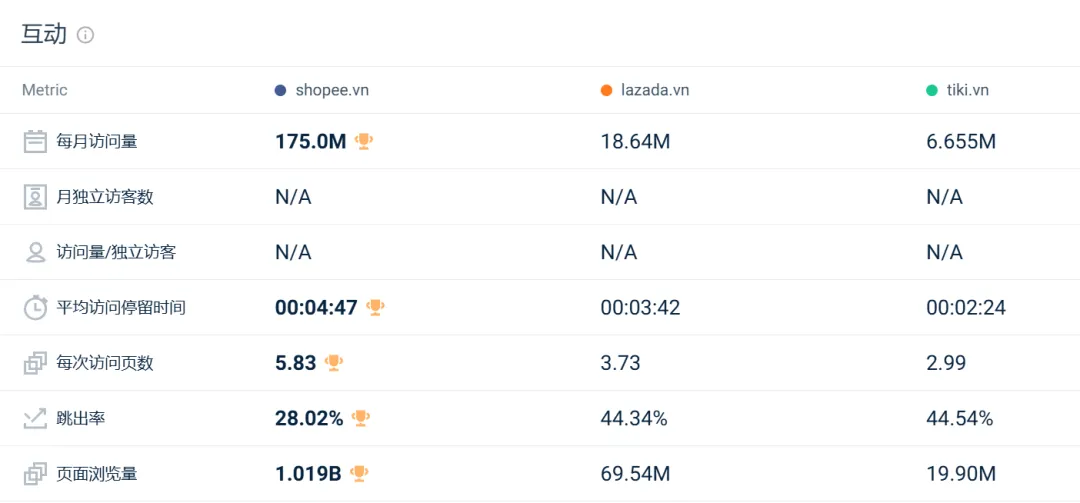Click the 1.019B page views value
Viewport: 1080px width, 503px height.
[x=309, y=474]
